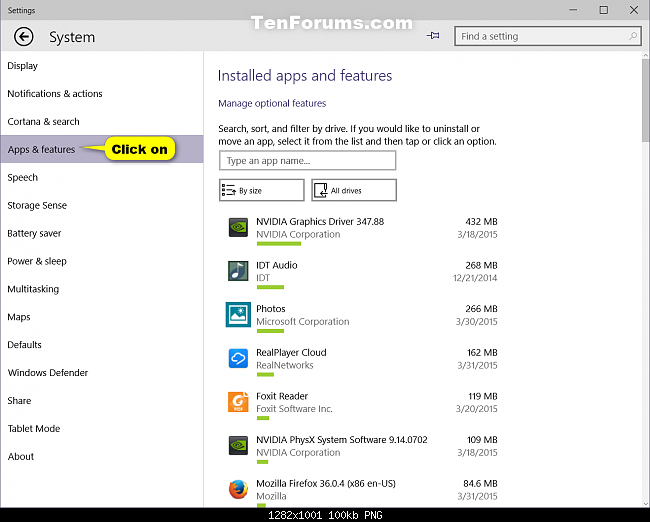
Task: Click 266 MB size value
Action: click(481, 308)
